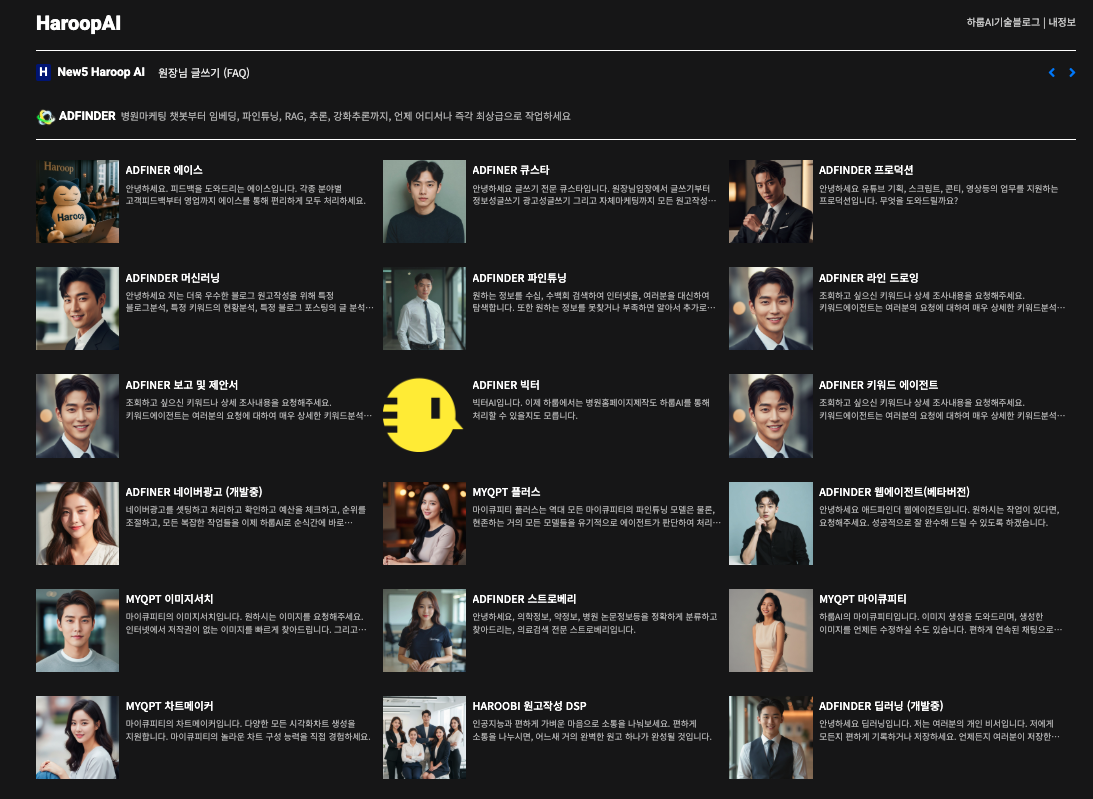
Task: Open the ADFINDER 프로덕션 title
Action: (x=866, y=170)
